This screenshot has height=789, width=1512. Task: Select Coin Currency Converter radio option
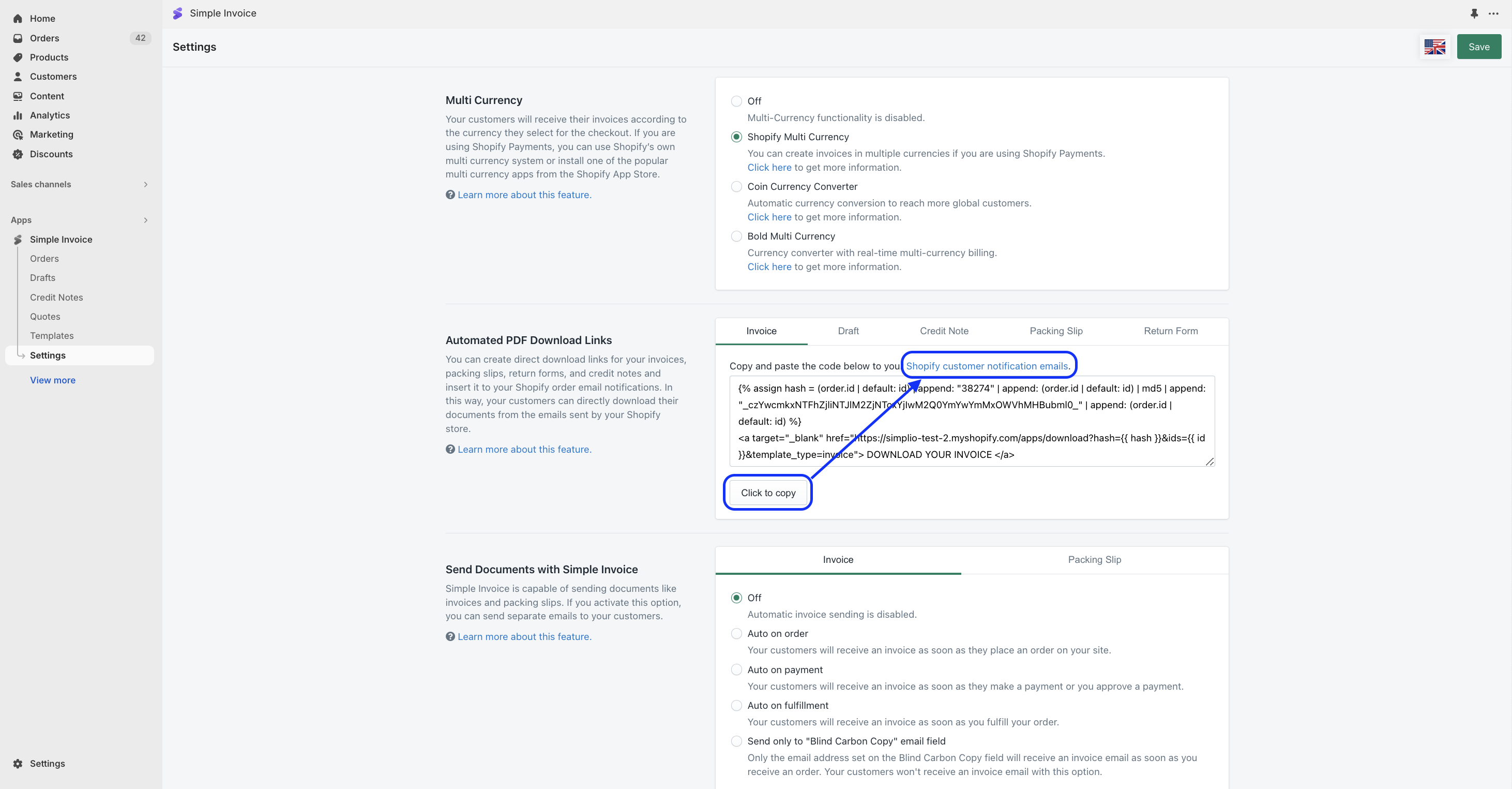[x=736, y=187]
